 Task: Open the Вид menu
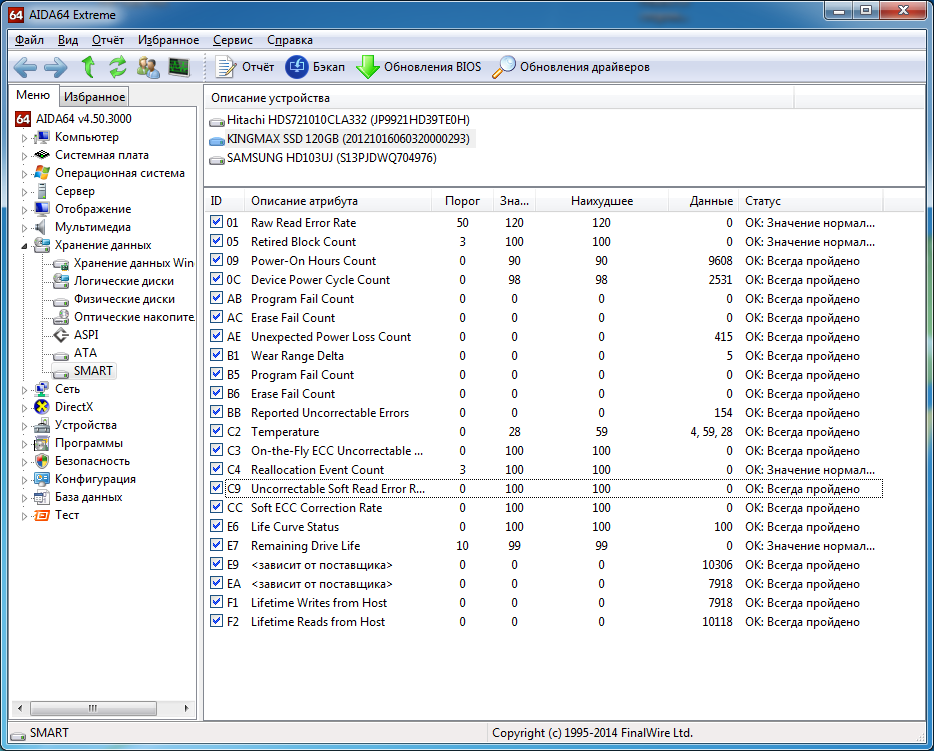tap(67, 40)
